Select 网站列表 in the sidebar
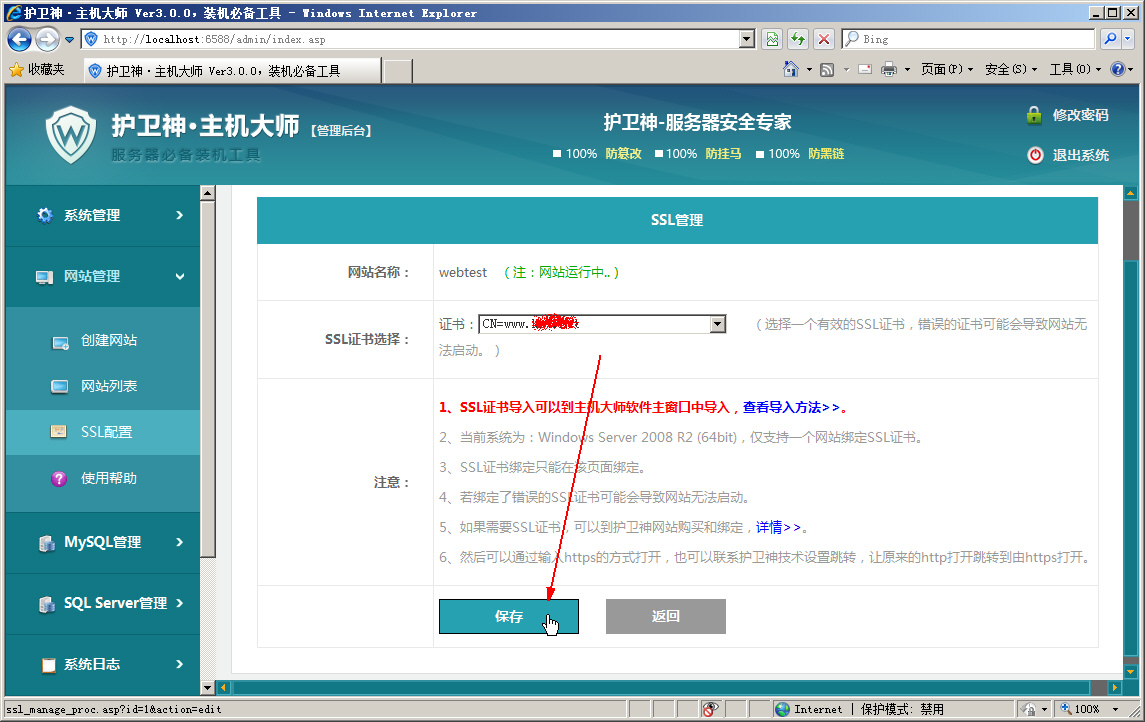Viewport: 1145px width, 722px height. pos(108,386)
